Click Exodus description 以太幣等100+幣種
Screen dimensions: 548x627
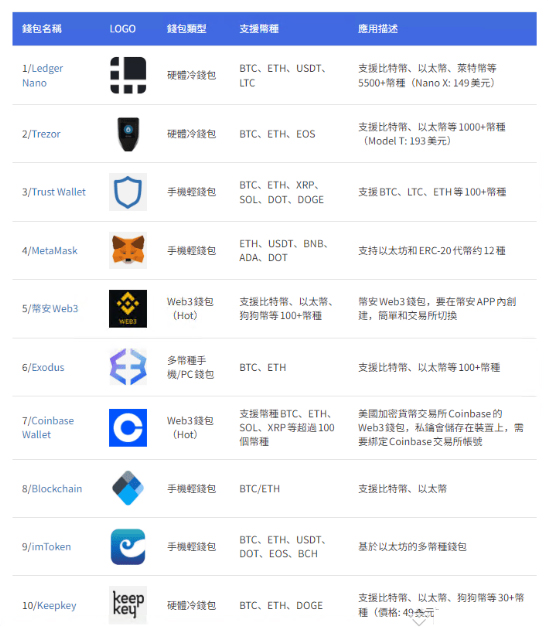coord(429,367)
